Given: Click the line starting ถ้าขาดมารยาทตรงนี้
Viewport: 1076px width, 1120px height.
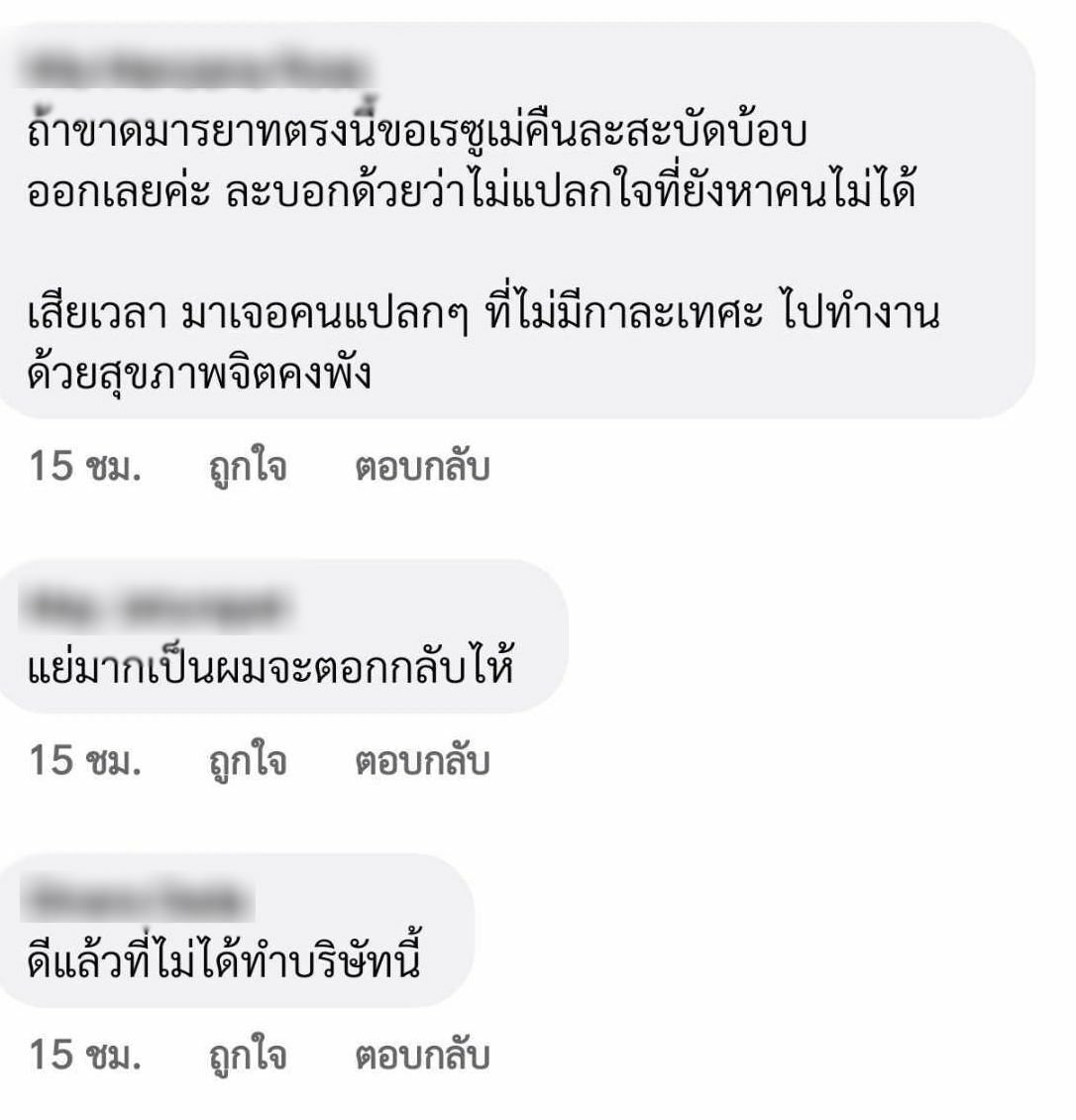Looking at the screenshot, I should tap(417, 131).
